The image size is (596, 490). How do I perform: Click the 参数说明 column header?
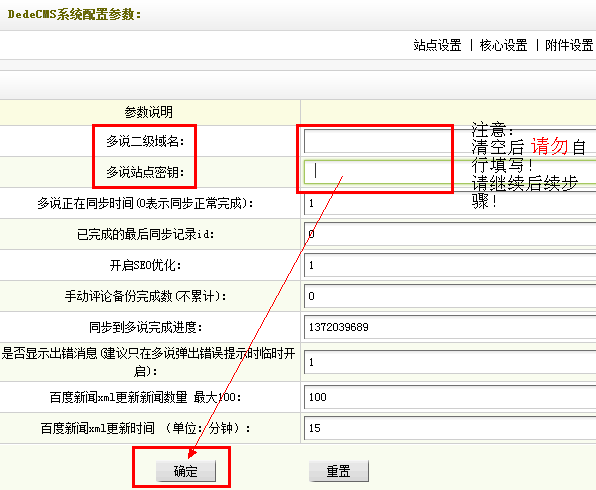[148, 112]
